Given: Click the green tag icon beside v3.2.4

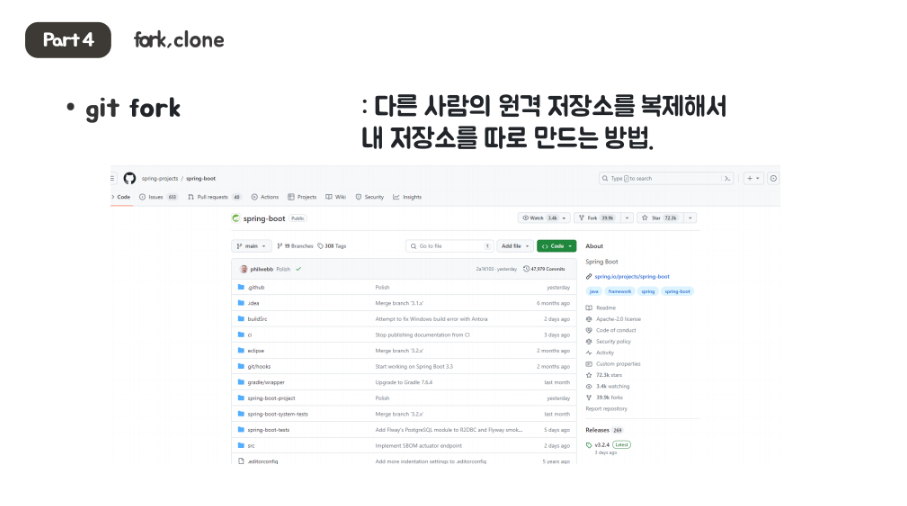Looking at the screenshot, I should click(x=589, y=445).
